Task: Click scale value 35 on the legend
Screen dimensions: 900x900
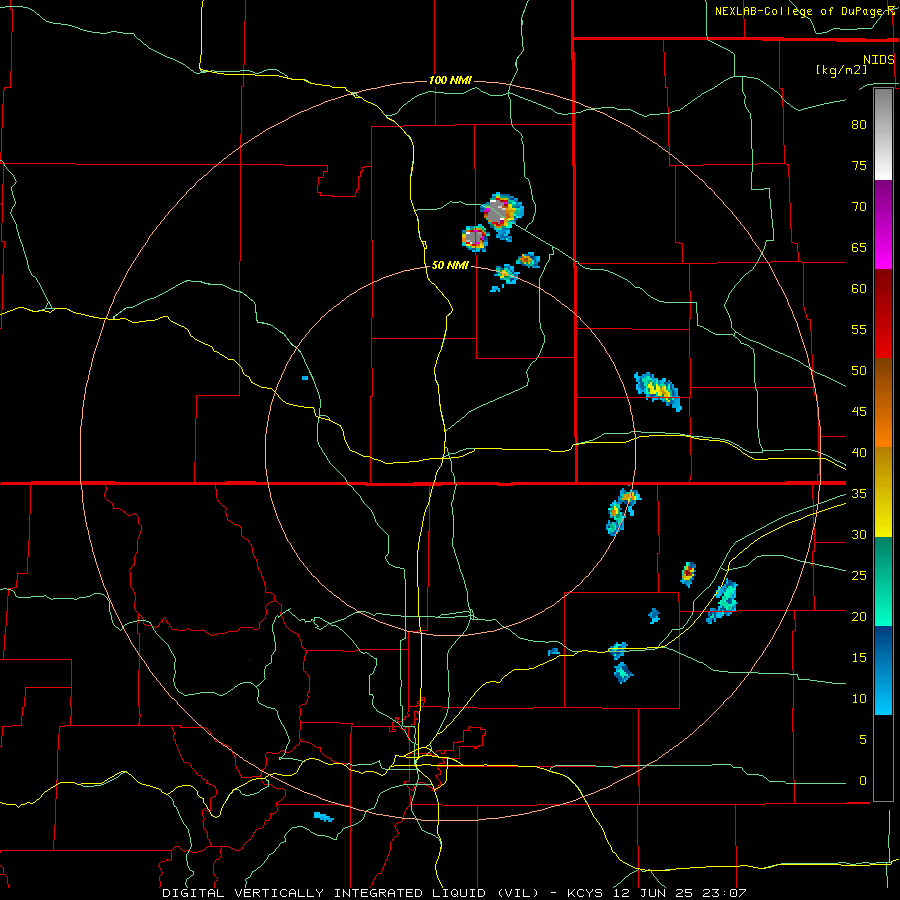Action: point(859,494)
